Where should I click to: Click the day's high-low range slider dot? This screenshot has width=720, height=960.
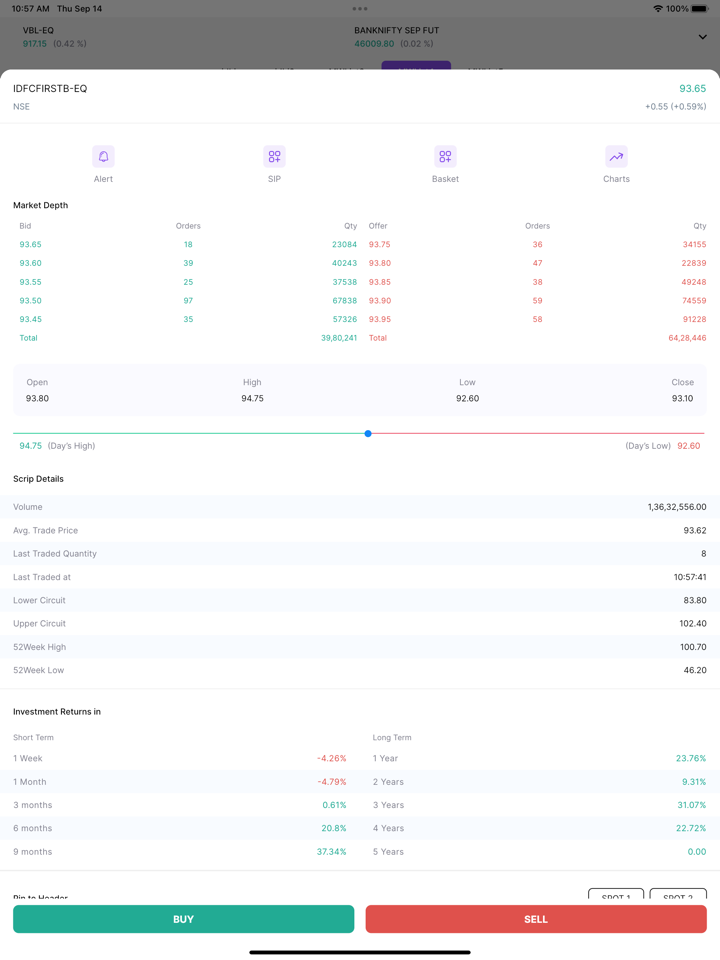(x=368, y=433)
